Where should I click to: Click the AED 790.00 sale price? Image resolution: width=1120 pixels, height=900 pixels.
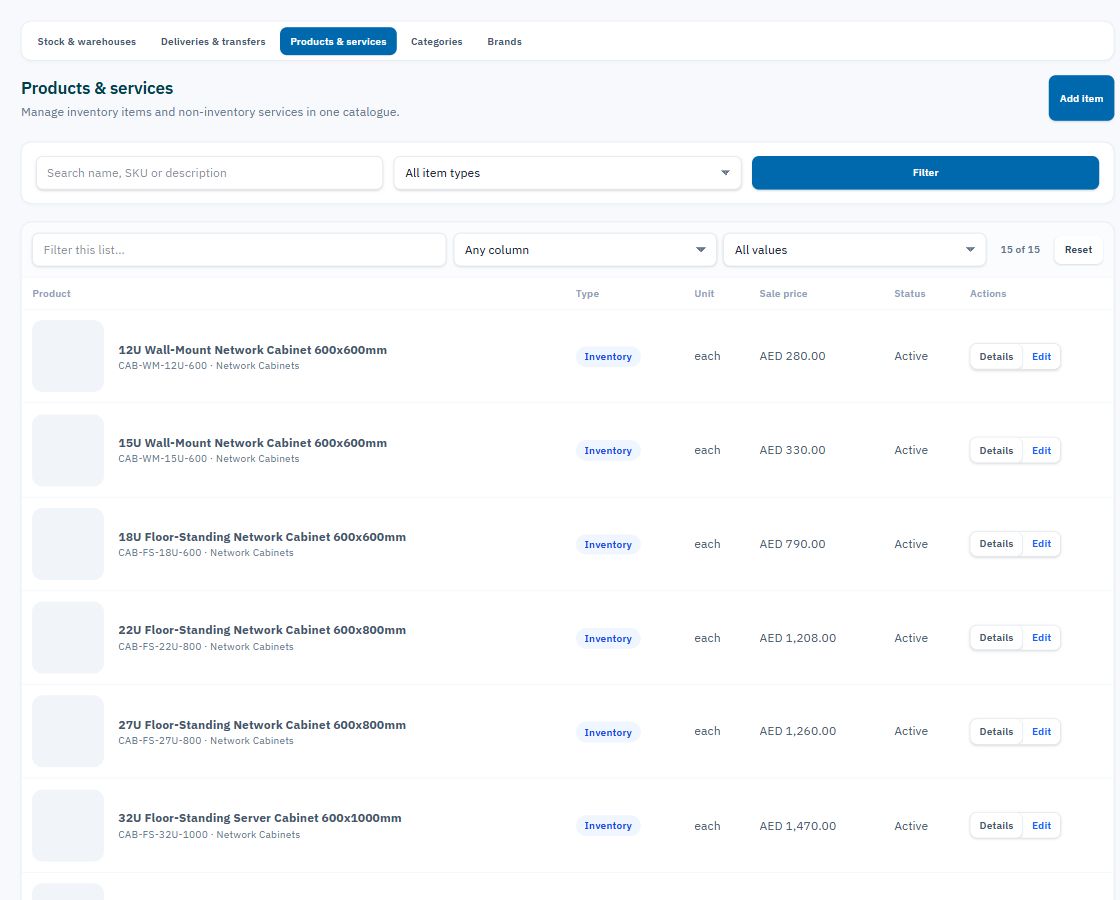(x=792, y=544)
